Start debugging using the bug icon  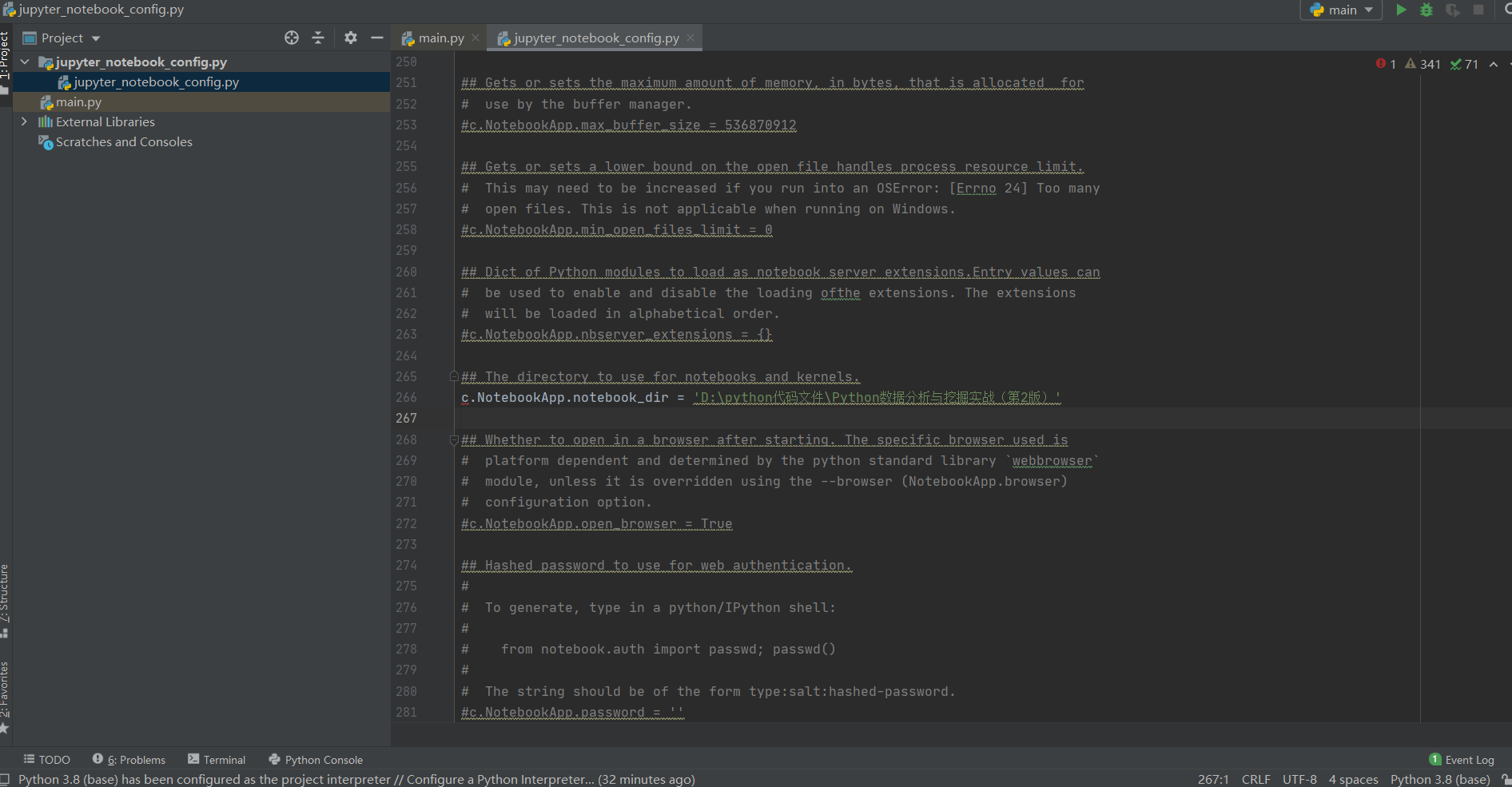point(1426,10)
